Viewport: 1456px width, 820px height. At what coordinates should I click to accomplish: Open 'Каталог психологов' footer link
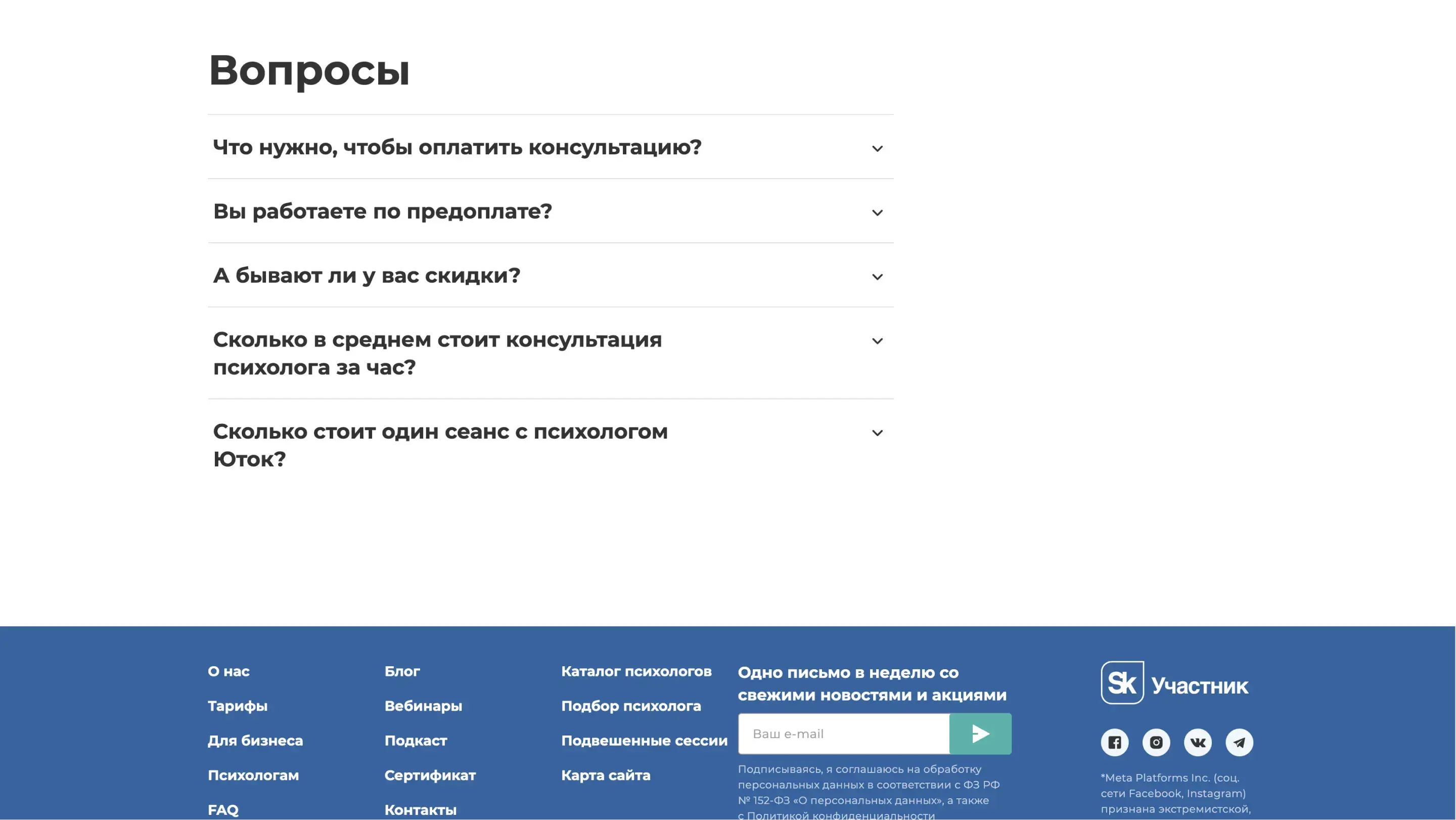pyautogui.click(x=636, y=671)
